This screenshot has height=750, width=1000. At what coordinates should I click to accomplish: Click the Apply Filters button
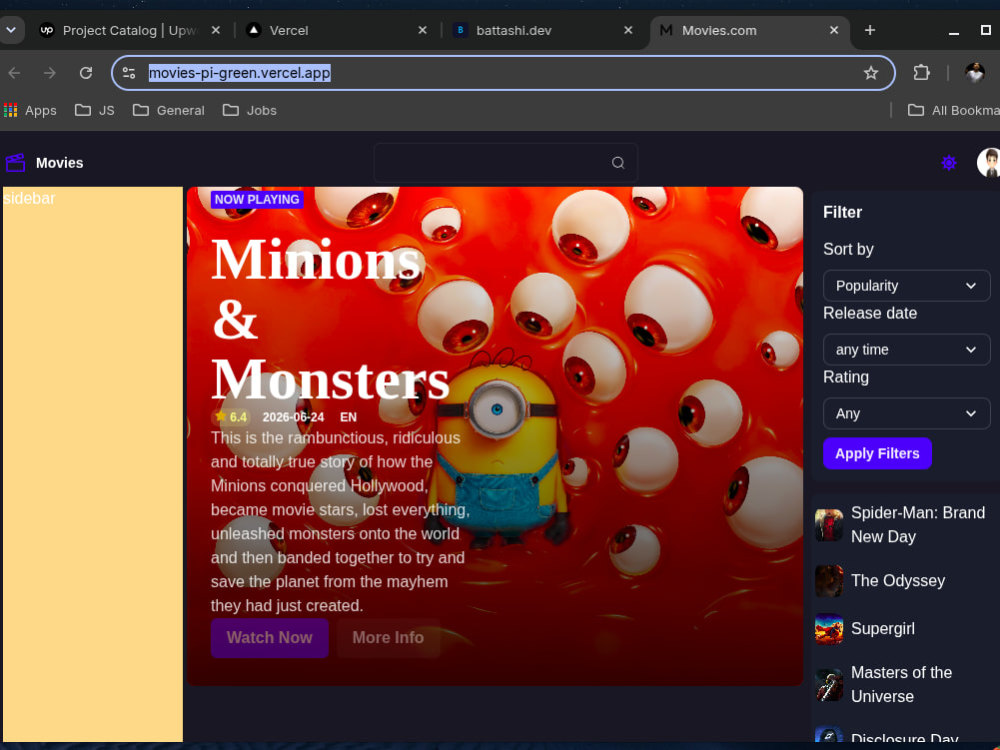(x=877, y=453)
